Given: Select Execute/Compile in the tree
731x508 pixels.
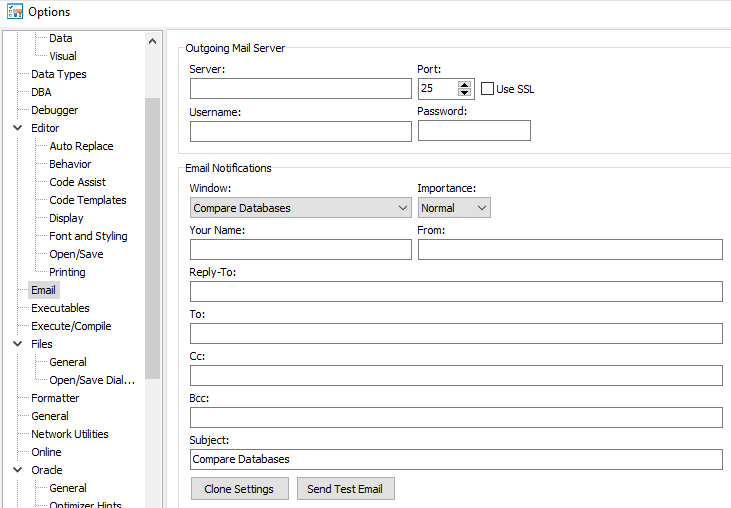Looking at the screenshot, I should pyautogui.click(x=71, y=326).
